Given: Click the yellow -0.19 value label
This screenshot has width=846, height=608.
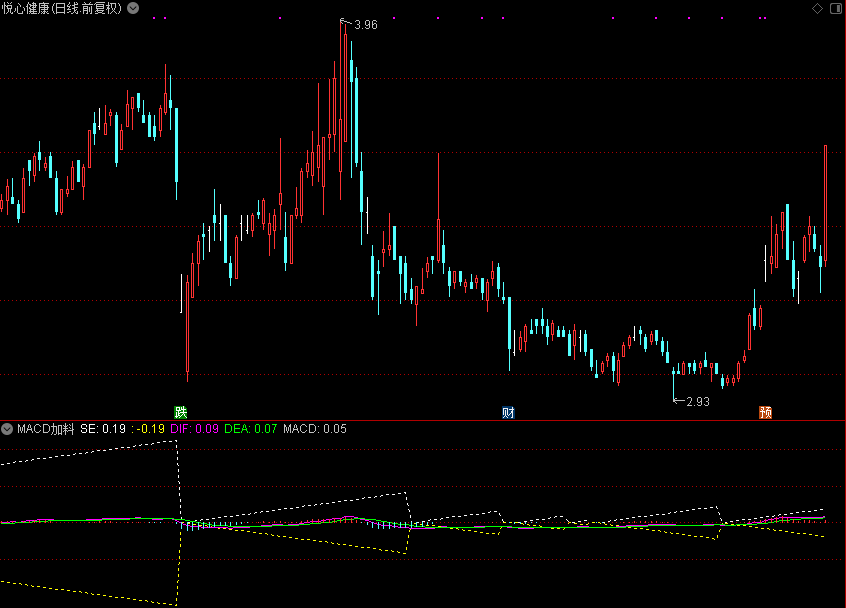Looking at the screenshot, I should 151,429.
